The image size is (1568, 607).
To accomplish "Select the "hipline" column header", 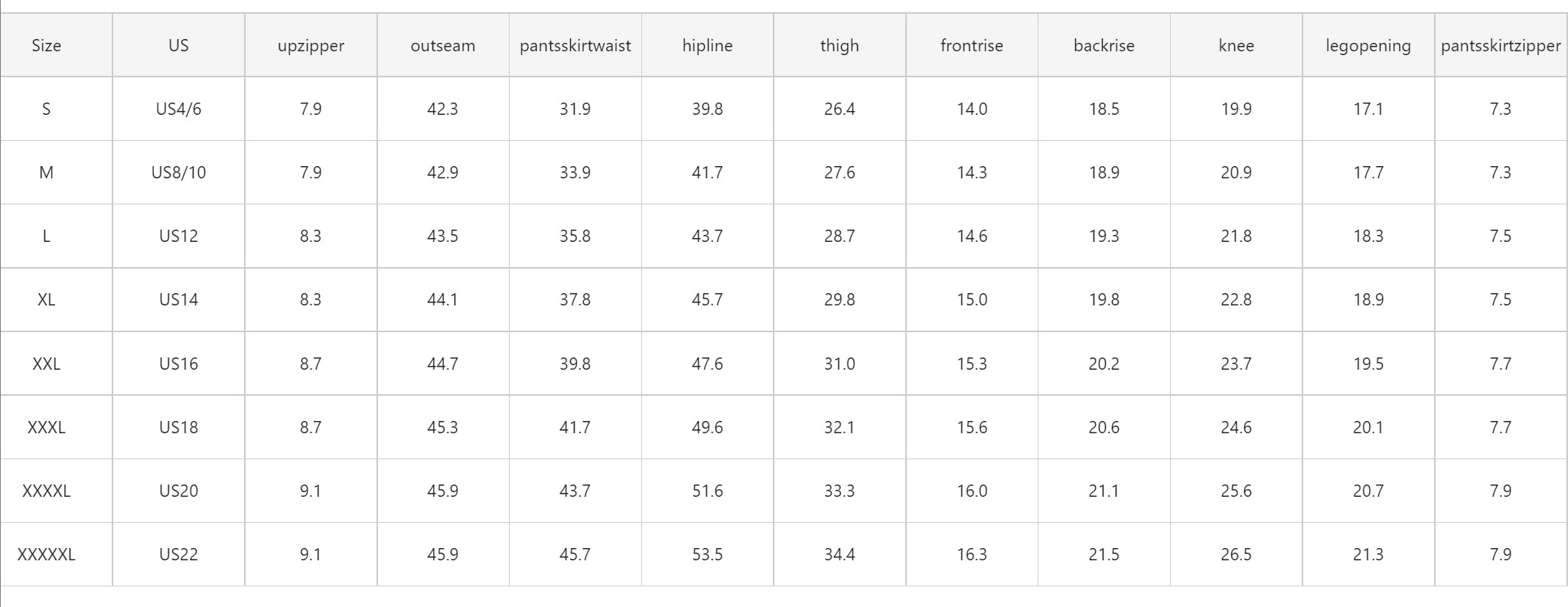I will click(707, 46).
